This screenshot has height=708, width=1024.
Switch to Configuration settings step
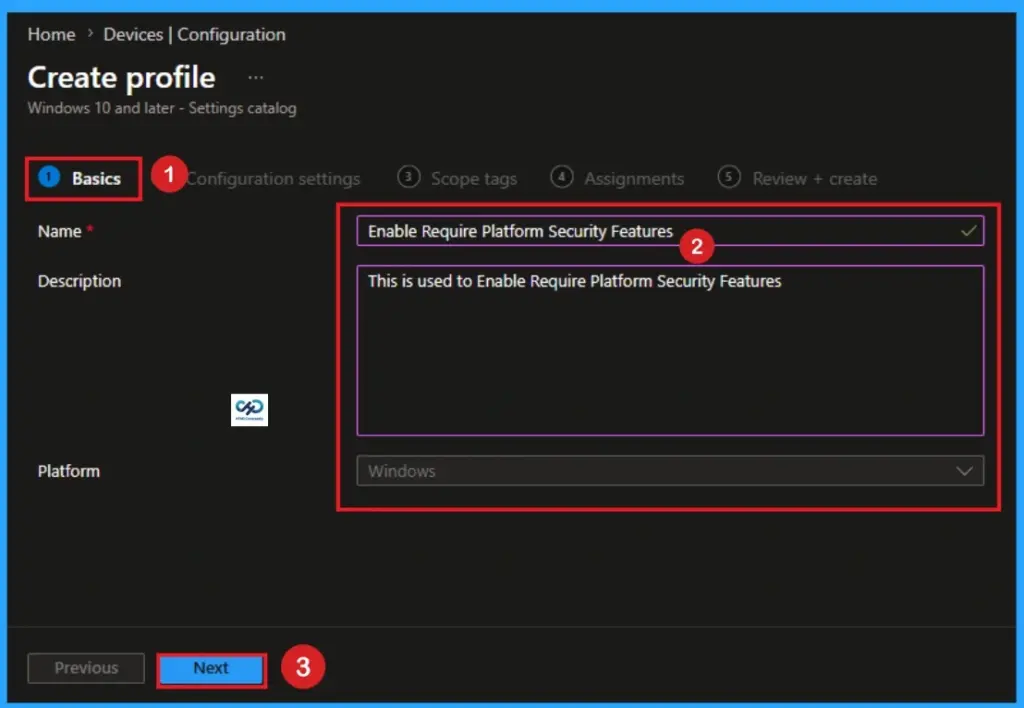point(273,178)
